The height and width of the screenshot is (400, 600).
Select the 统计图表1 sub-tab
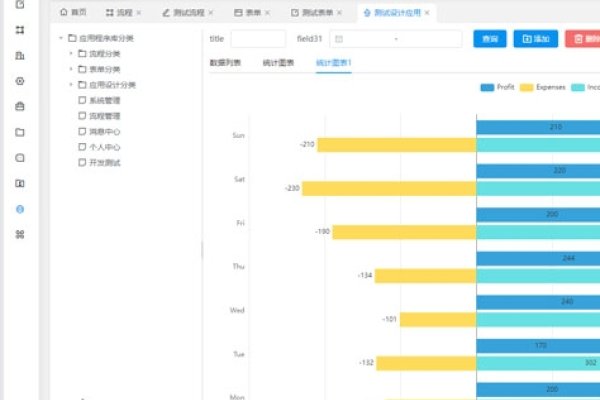(x=334, y=63)
